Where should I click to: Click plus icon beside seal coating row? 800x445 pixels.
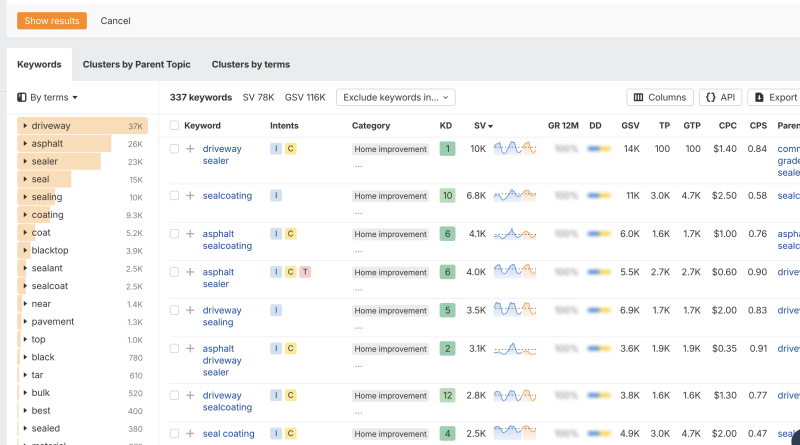click(x=190, y=434)
